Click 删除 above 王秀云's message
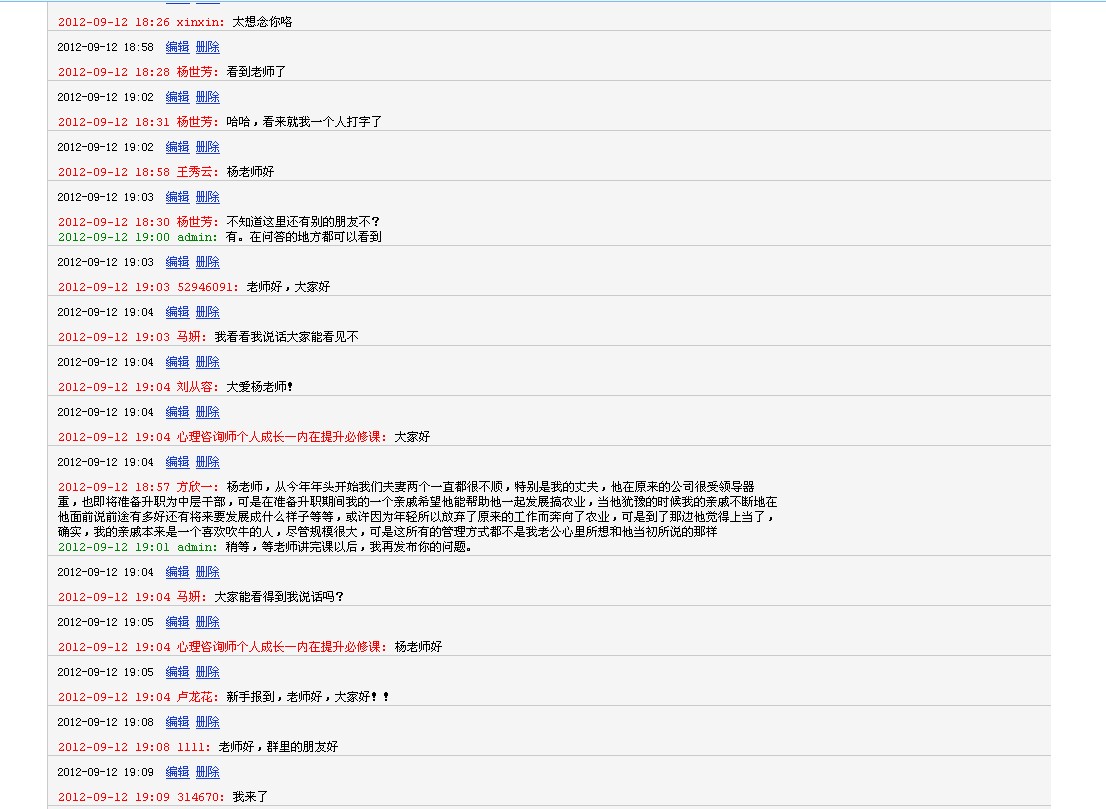Screen dimensions: 1106x809 pos(207,147)
